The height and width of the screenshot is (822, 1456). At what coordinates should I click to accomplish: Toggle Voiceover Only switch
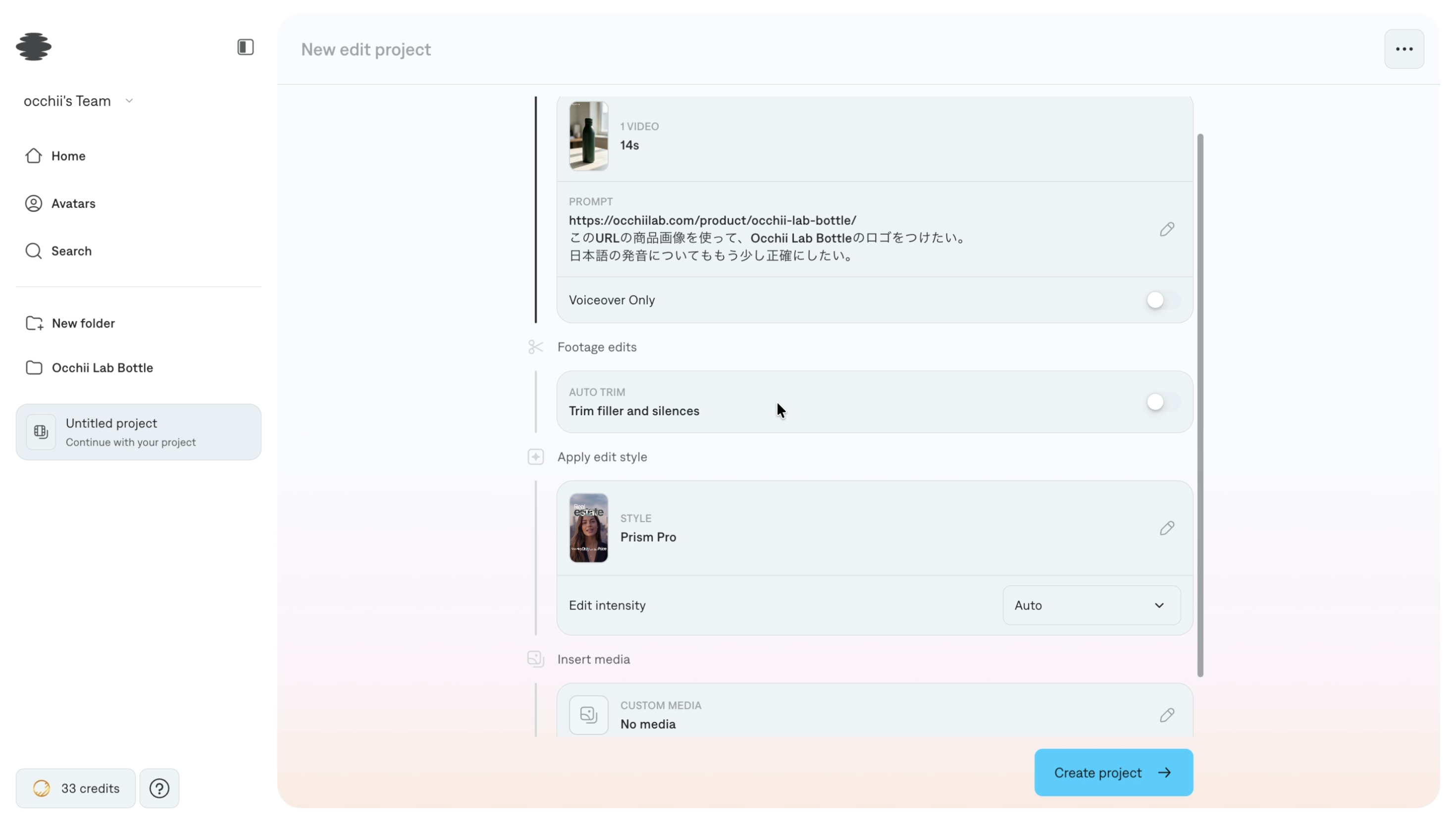pos(1163,300)
